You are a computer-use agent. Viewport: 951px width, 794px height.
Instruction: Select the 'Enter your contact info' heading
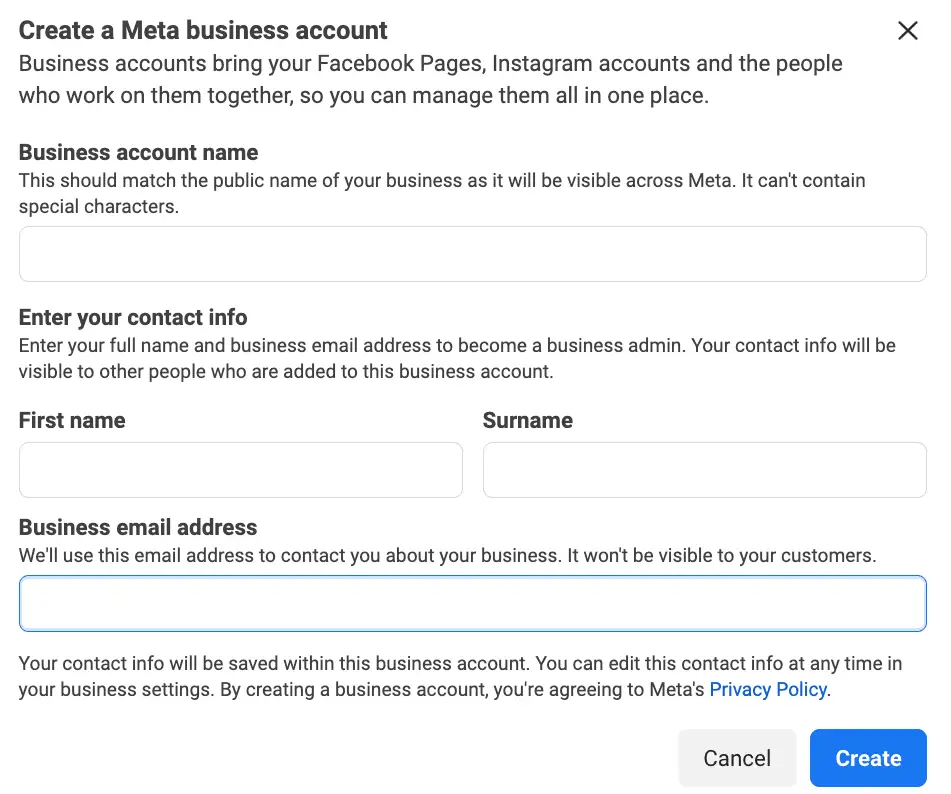tap(133, 318)
